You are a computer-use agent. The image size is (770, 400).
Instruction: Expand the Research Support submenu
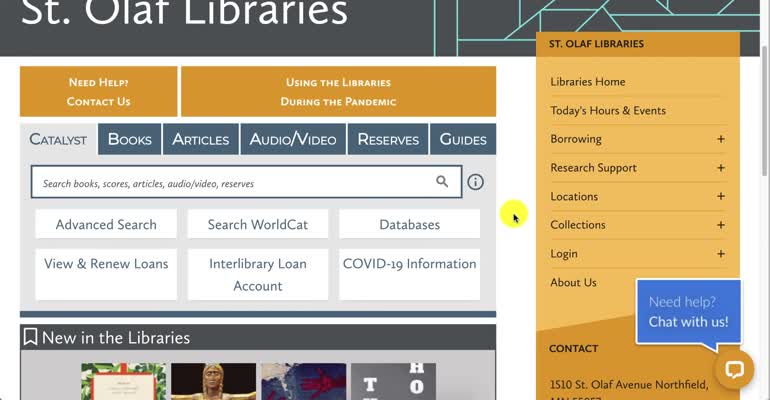(720, 168)
